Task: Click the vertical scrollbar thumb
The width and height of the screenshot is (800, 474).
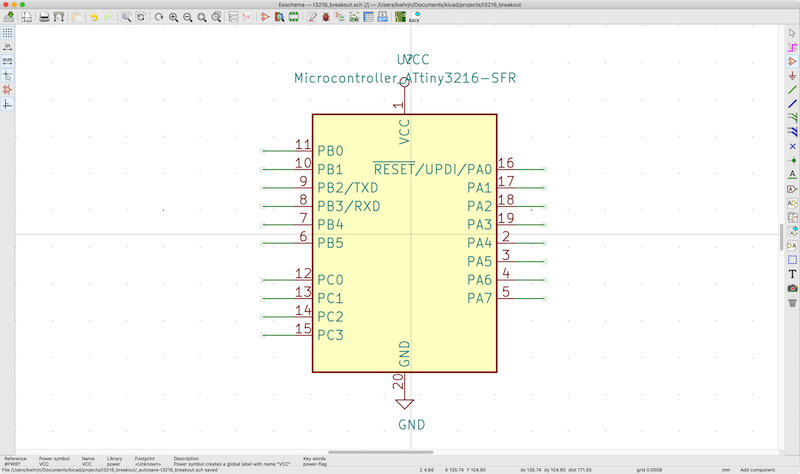Action: click(x=781, y=237)
